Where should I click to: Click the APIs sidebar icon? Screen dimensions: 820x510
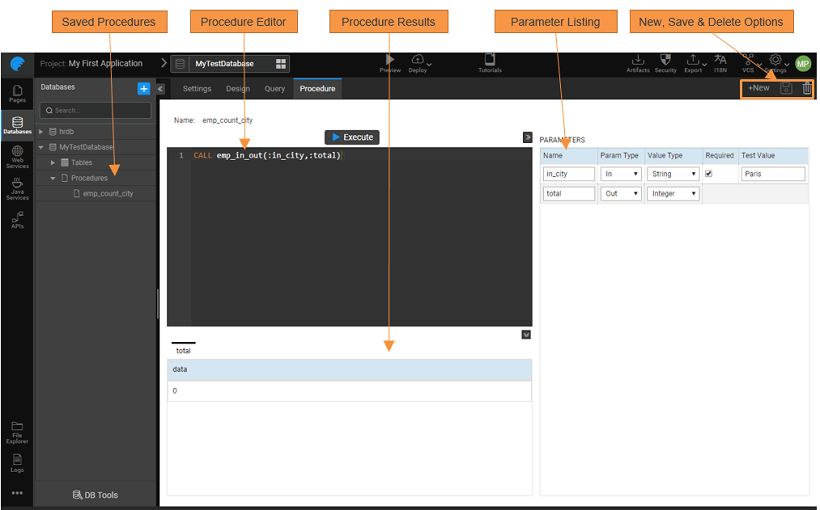point(17,219)
